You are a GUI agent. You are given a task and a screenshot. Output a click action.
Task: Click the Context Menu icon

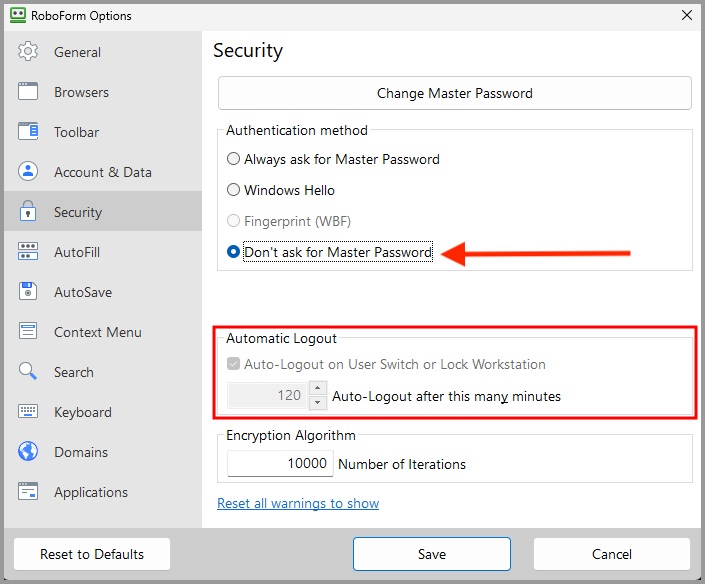[x=28, y=331]
